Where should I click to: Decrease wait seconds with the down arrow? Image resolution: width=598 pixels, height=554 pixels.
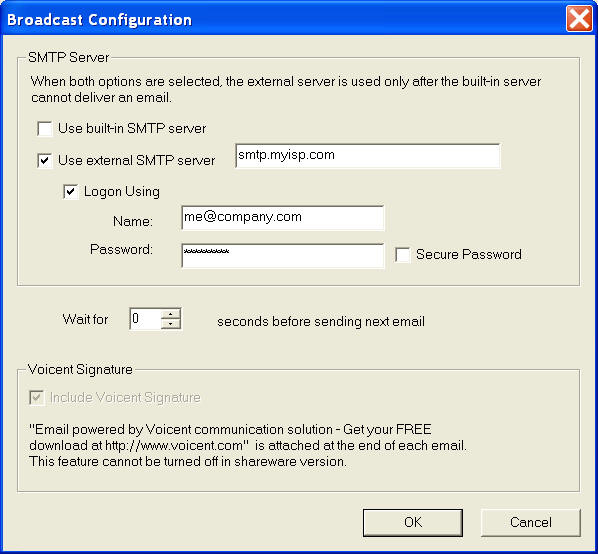[x=171, y=324]
